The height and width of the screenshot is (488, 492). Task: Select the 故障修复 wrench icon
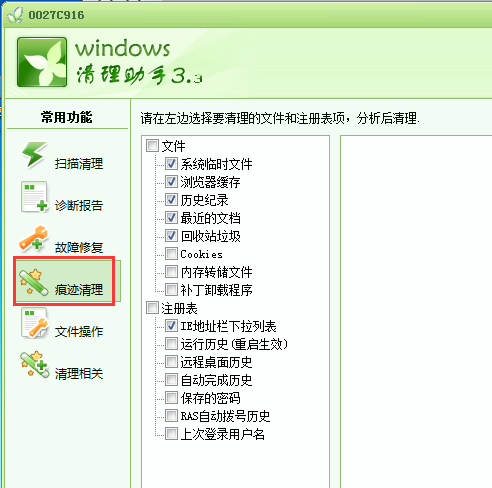[x=34, y=239]
